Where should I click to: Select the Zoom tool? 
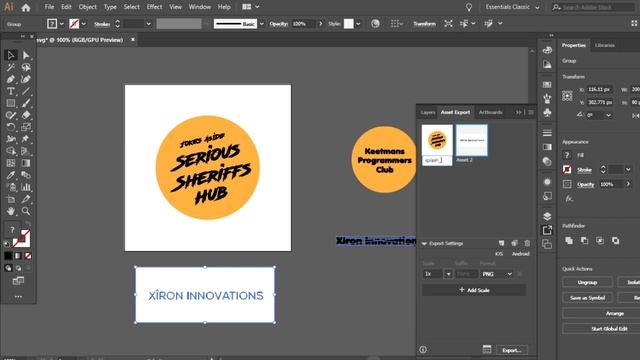pyautogui.click(x=26, y=211)
